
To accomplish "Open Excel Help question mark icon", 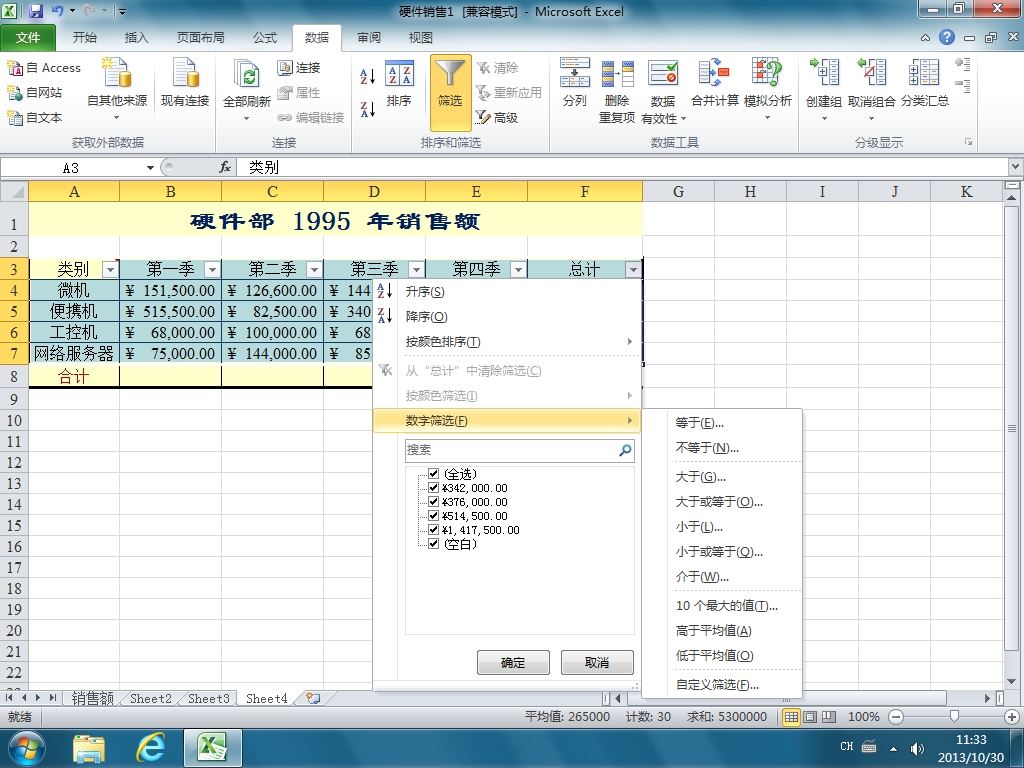I will [947, 37].
